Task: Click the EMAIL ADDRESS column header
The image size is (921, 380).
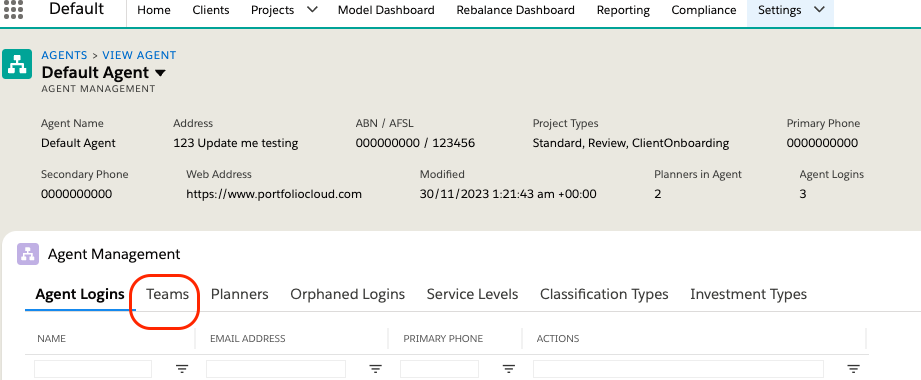Action: pyautogui.click(x=248, y=338)
